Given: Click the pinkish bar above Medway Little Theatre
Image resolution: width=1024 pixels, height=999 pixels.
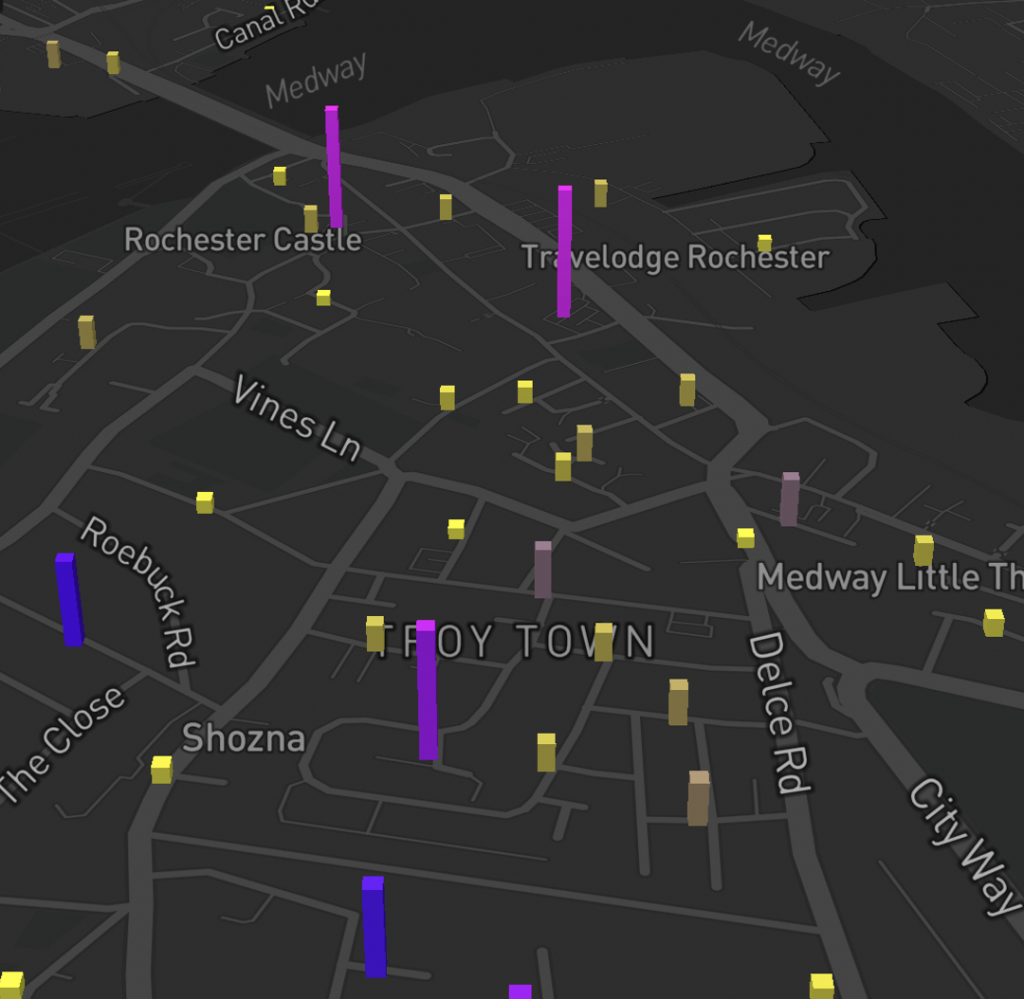Looking at the screenshot, I should [789, 499].
